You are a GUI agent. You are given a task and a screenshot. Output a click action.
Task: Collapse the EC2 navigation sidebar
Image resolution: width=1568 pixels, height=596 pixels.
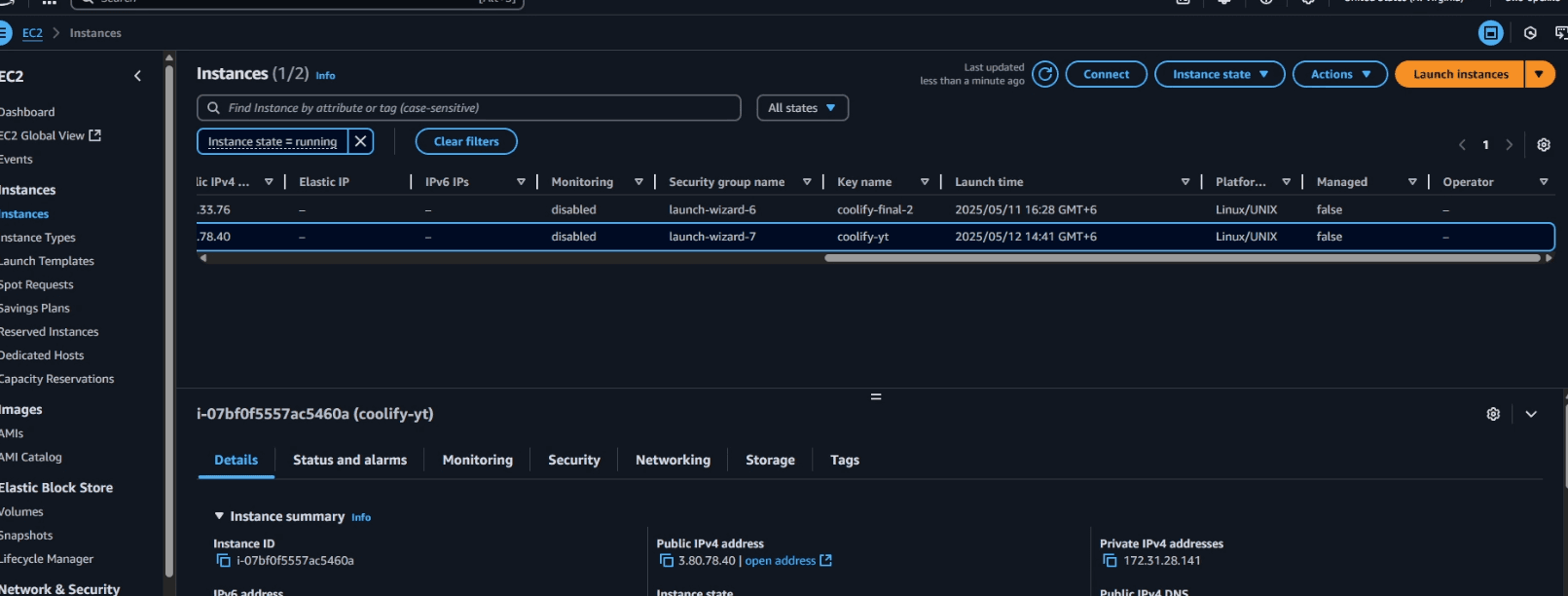[137, 76]
